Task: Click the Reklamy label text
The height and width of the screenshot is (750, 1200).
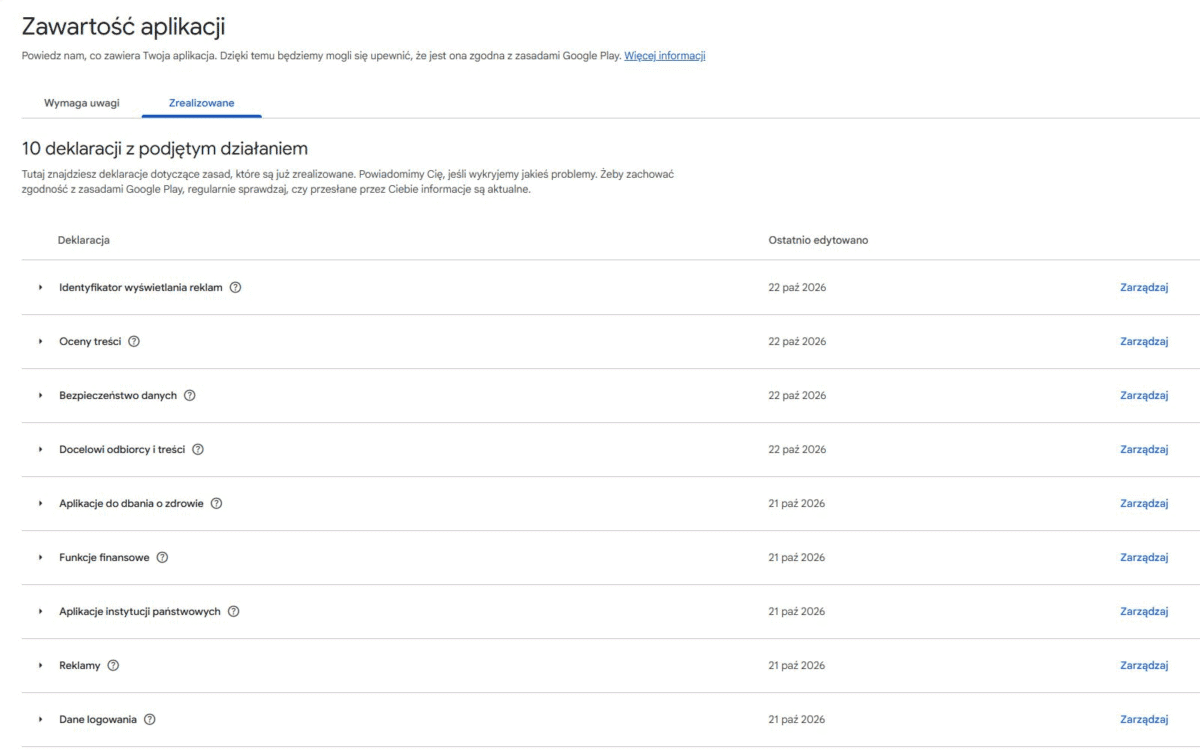Action: coord(80,665)
